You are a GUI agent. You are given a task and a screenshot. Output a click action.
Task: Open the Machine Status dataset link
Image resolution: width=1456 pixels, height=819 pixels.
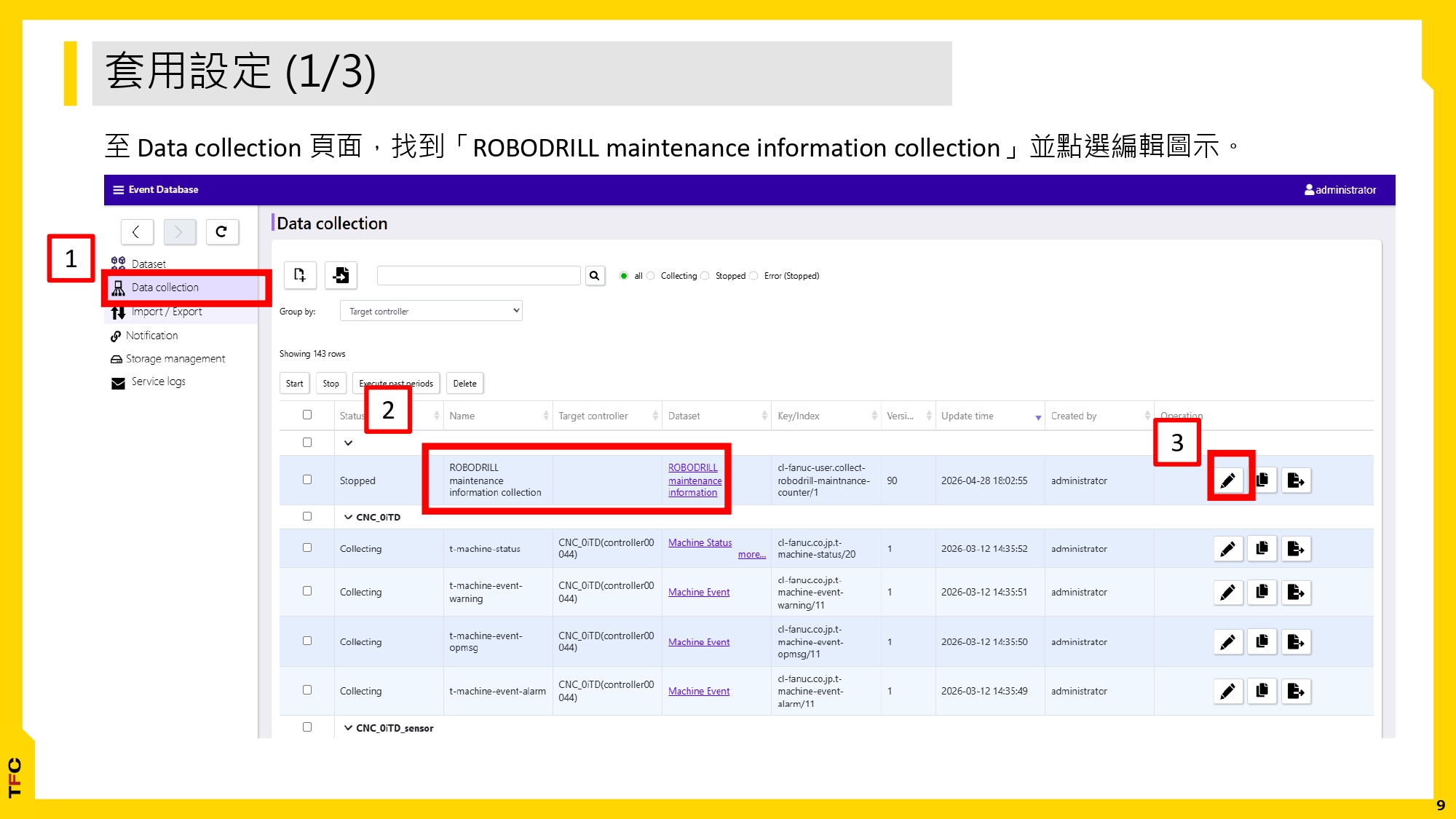pos(700,542)
